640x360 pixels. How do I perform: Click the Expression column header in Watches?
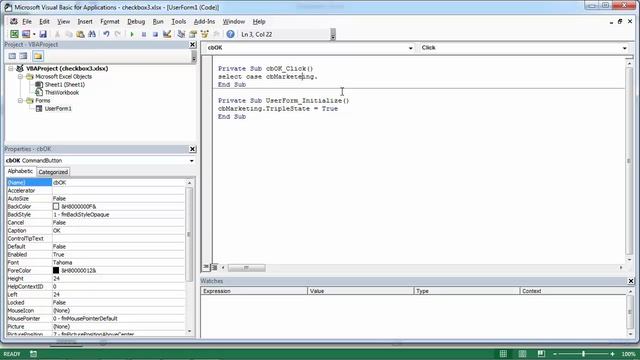pyautogui.click(x=254, y=291)
